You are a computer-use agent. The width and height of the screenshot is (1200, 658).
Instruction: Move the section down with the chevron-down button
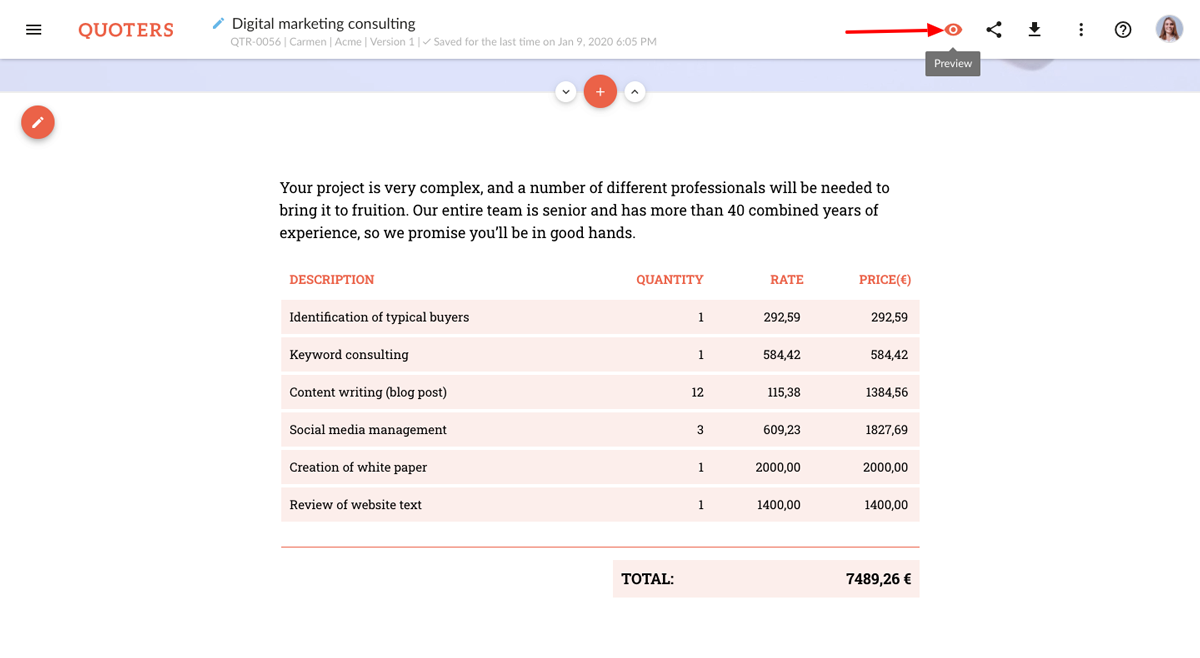pyautogui.click(x=566, y=92)
